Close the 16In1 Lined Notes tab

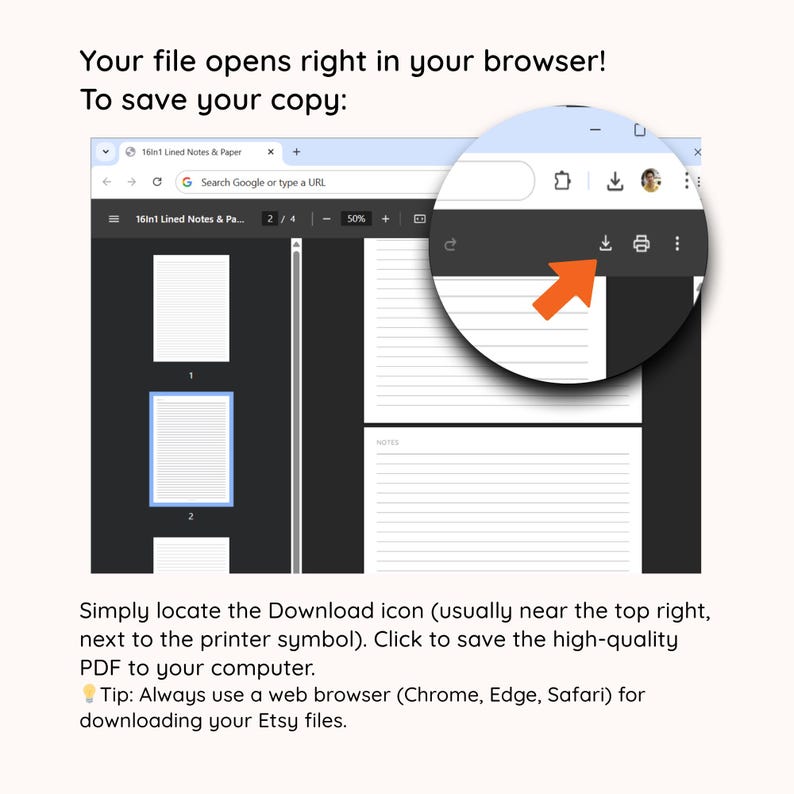270,151
